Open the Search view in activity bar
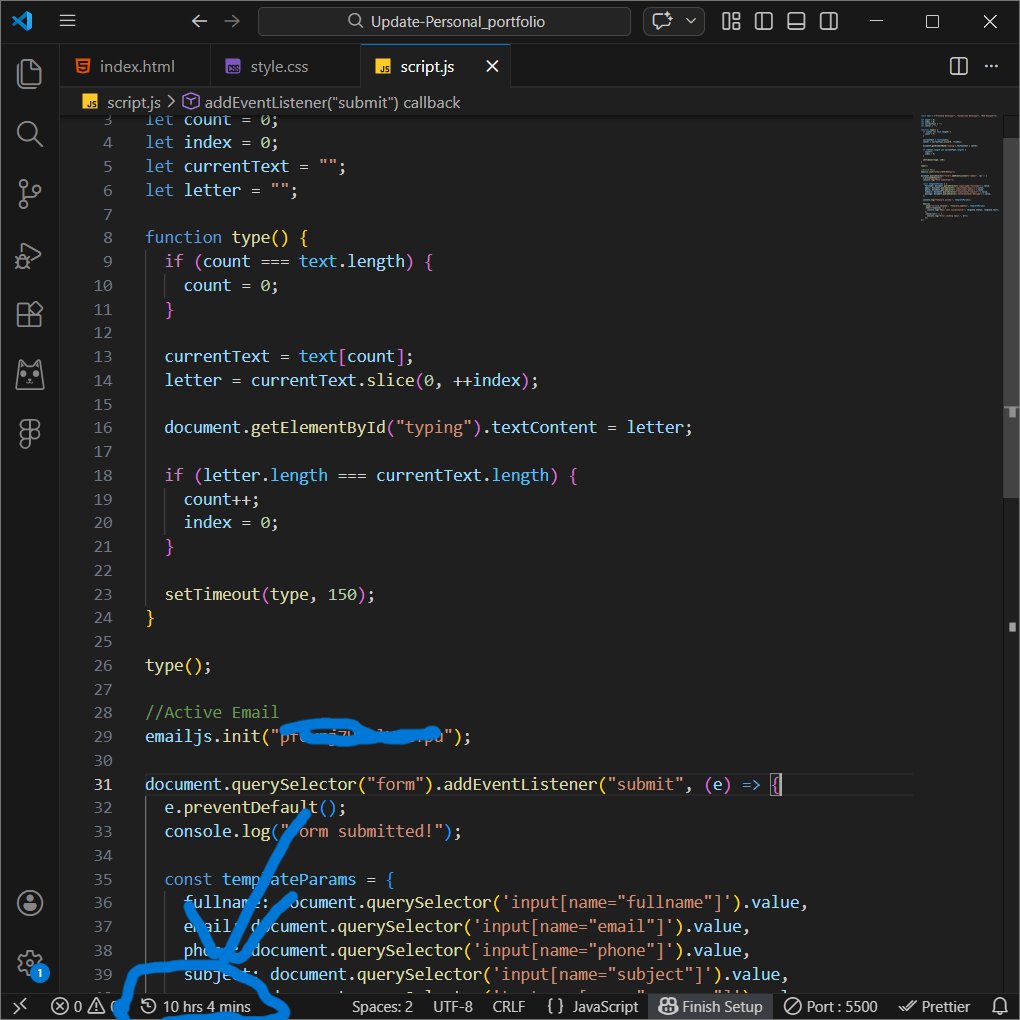This screenshot has height=1020, width=1020. coord(29,133)
